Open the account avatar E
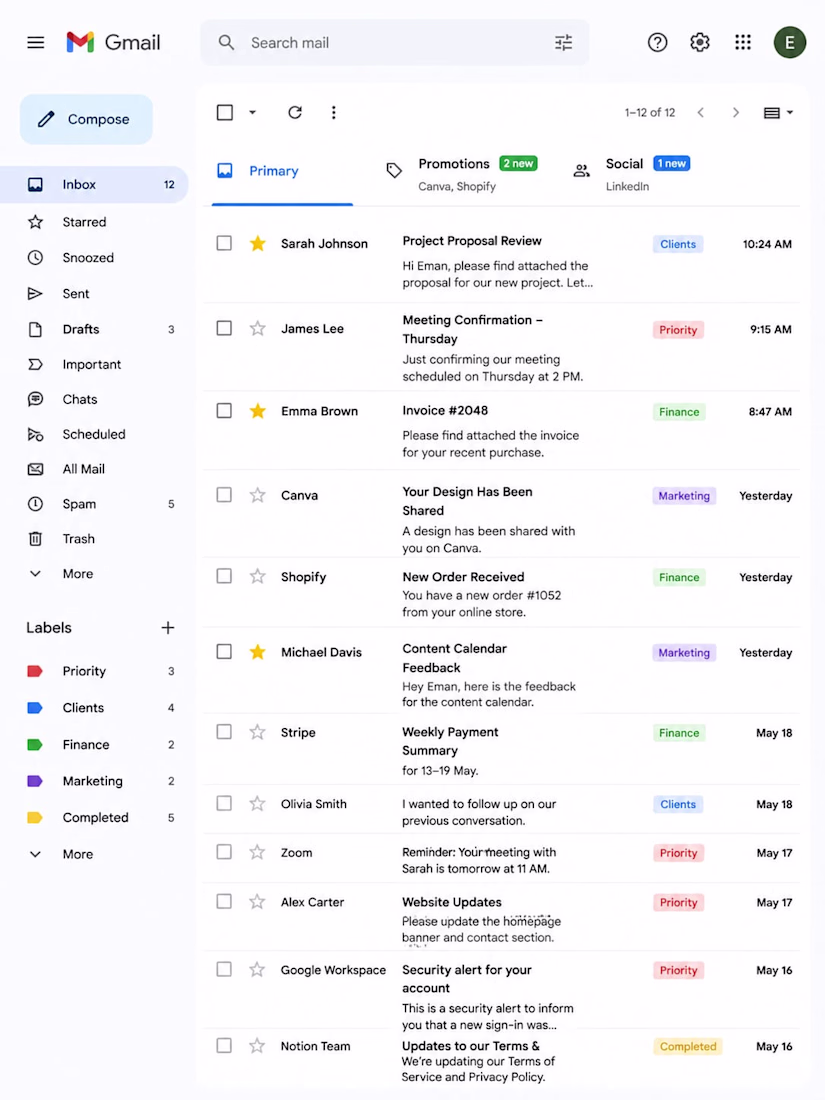The width and height of the screenshot is (825, 1100). [x=790, y=43]
